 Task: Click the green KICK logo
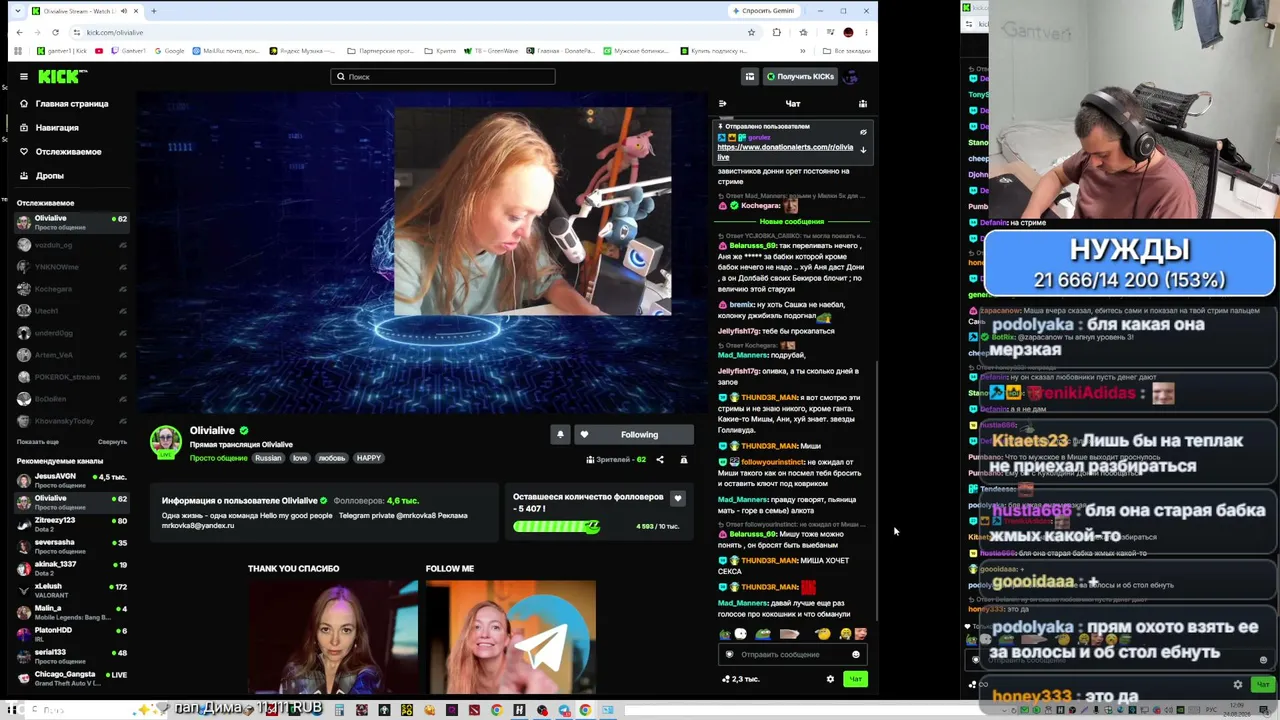coord(62,76)
